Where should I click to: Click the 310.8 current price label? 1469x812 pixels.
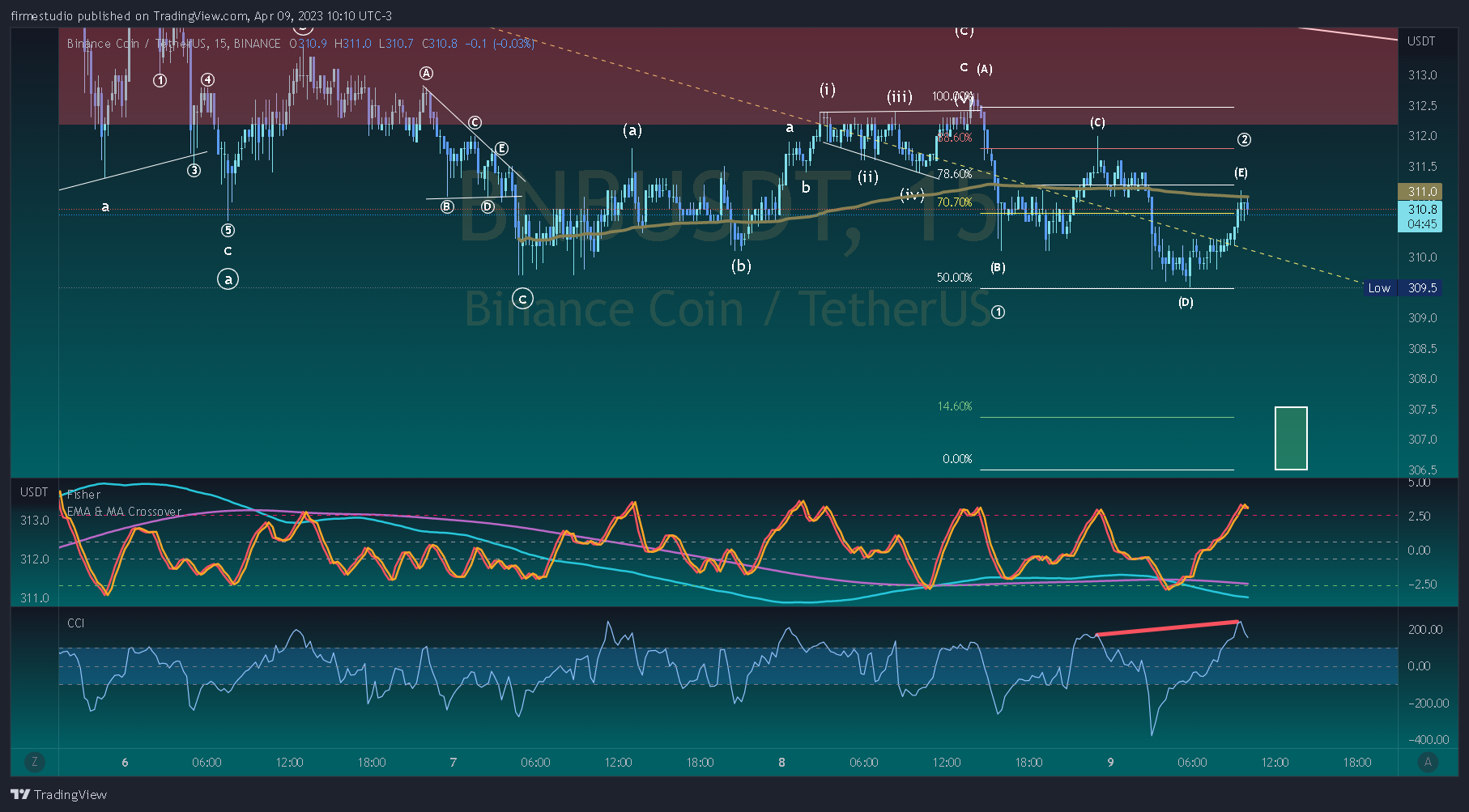click(x=1420, y=209)
